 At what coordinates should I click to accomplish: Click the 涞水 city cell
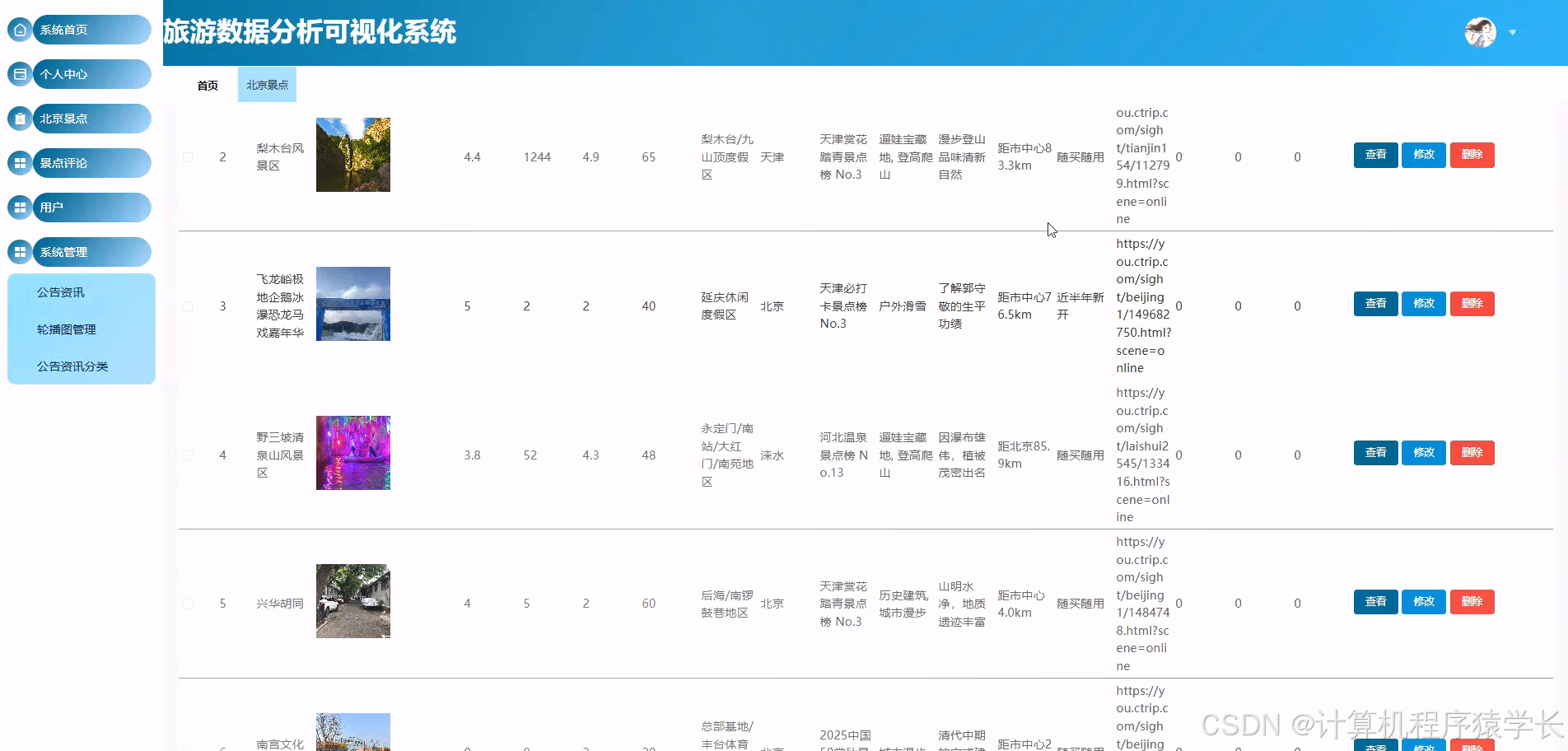click(772, 455)
